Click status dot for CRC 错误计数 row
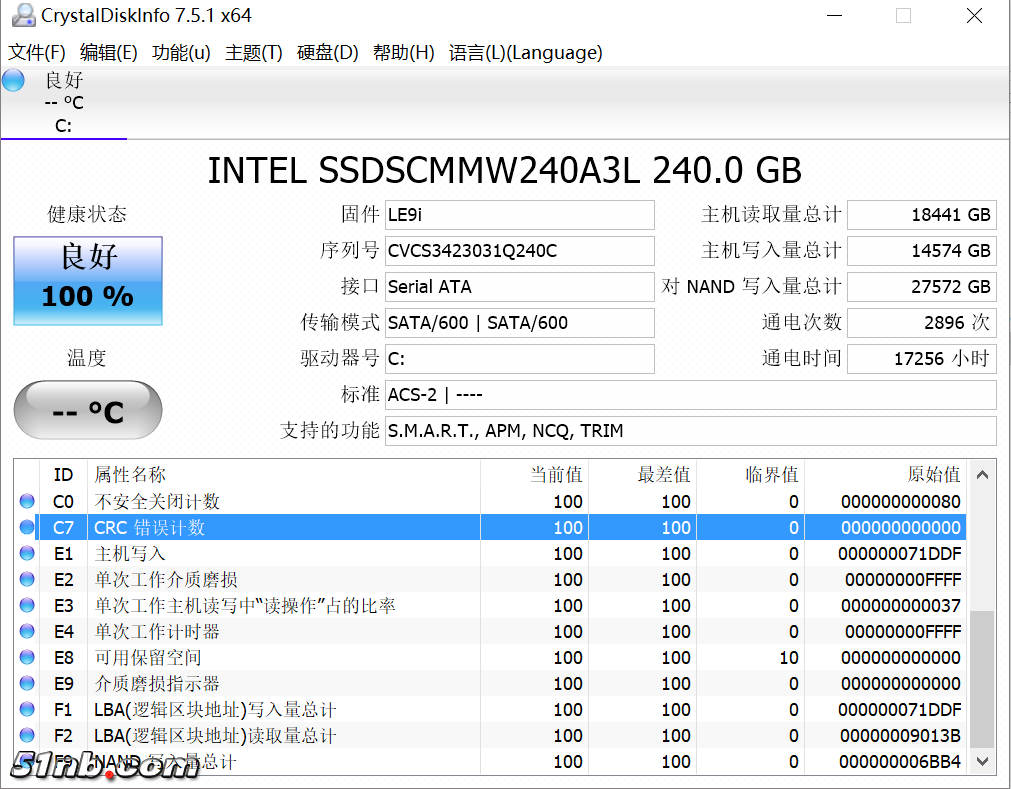This screenshot has width=1011, height=789. [27, 527]
